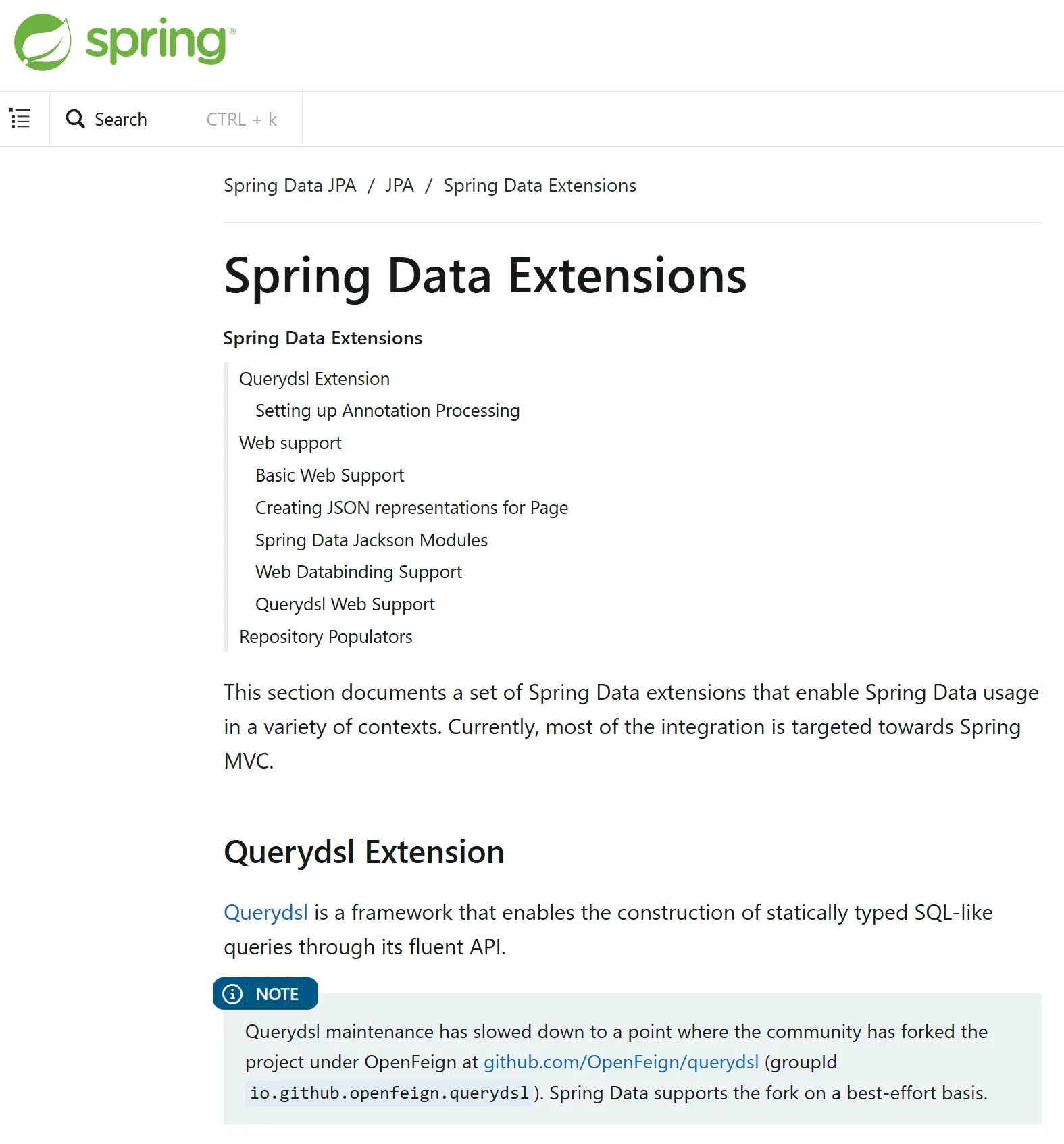The height and width of the screenshot is (1144, 1064).
Task: Open Repository Populators section link
Action: tap(326, 637)
